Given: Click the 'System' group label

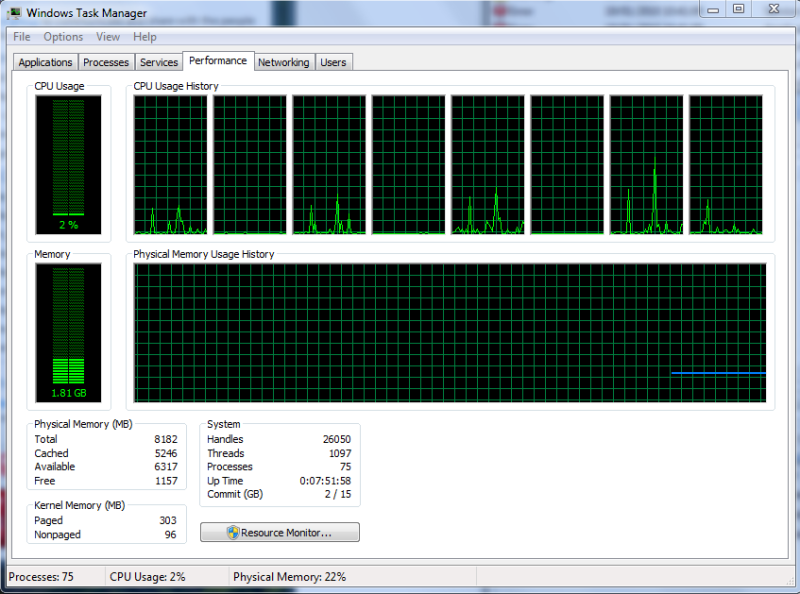Looking at the screenshot, I should pyautogui.click(x=223, y=424).
